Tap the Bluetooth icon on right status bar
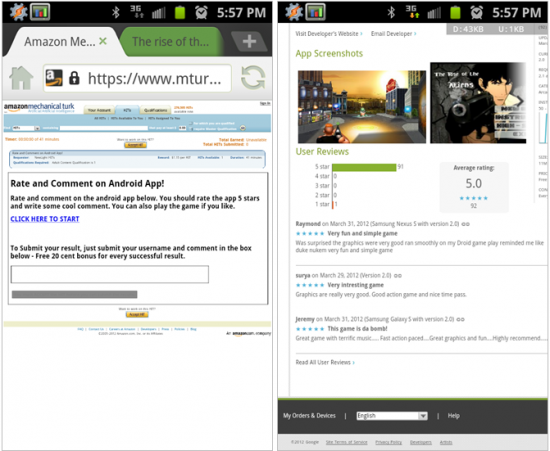 click(x=391, y=13)
